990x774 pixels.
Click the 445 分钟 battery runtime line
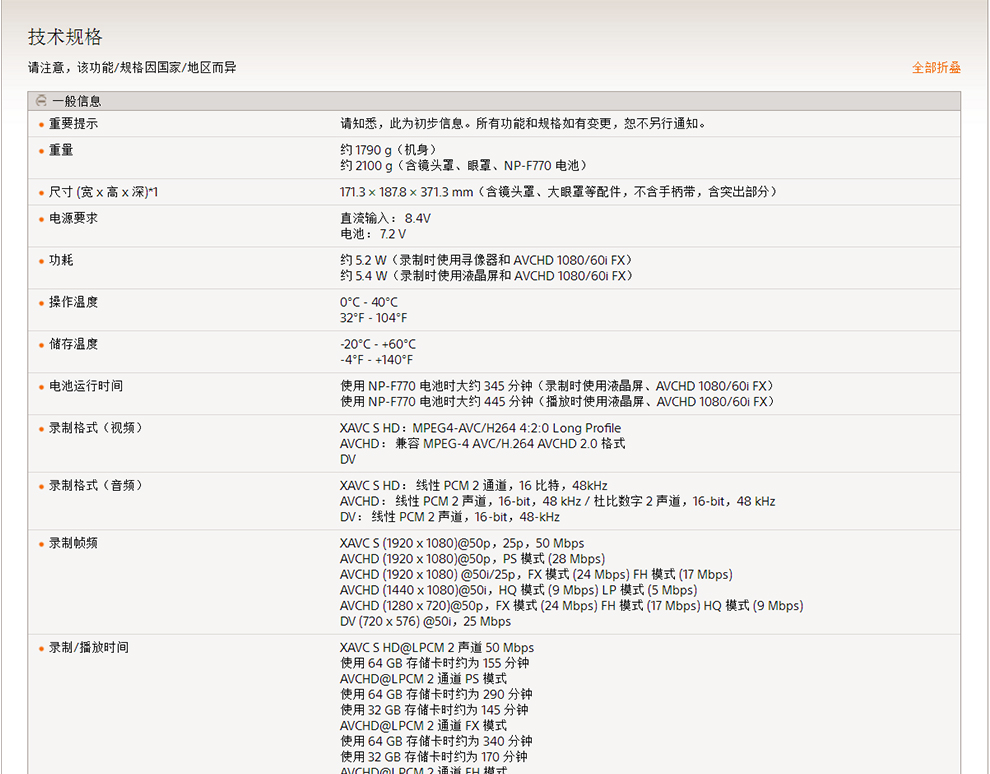coord(557,402)
